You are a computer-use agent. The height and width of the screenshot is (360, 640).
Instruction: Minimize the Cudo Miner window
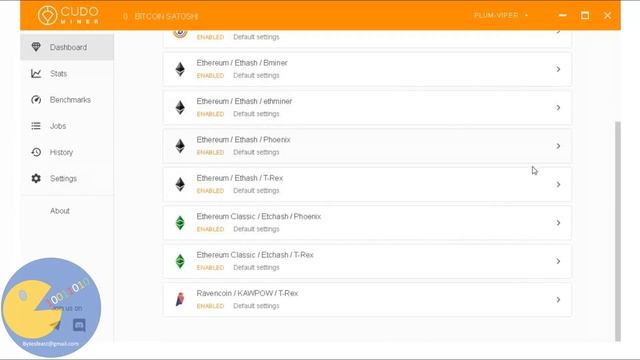click(562, 16)
